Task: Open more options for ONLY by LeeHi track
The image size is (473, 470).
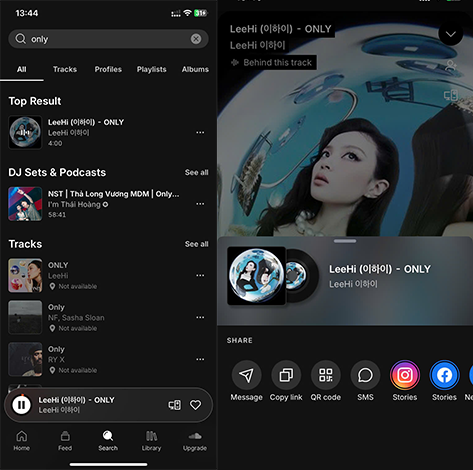Action: [200, 275]
